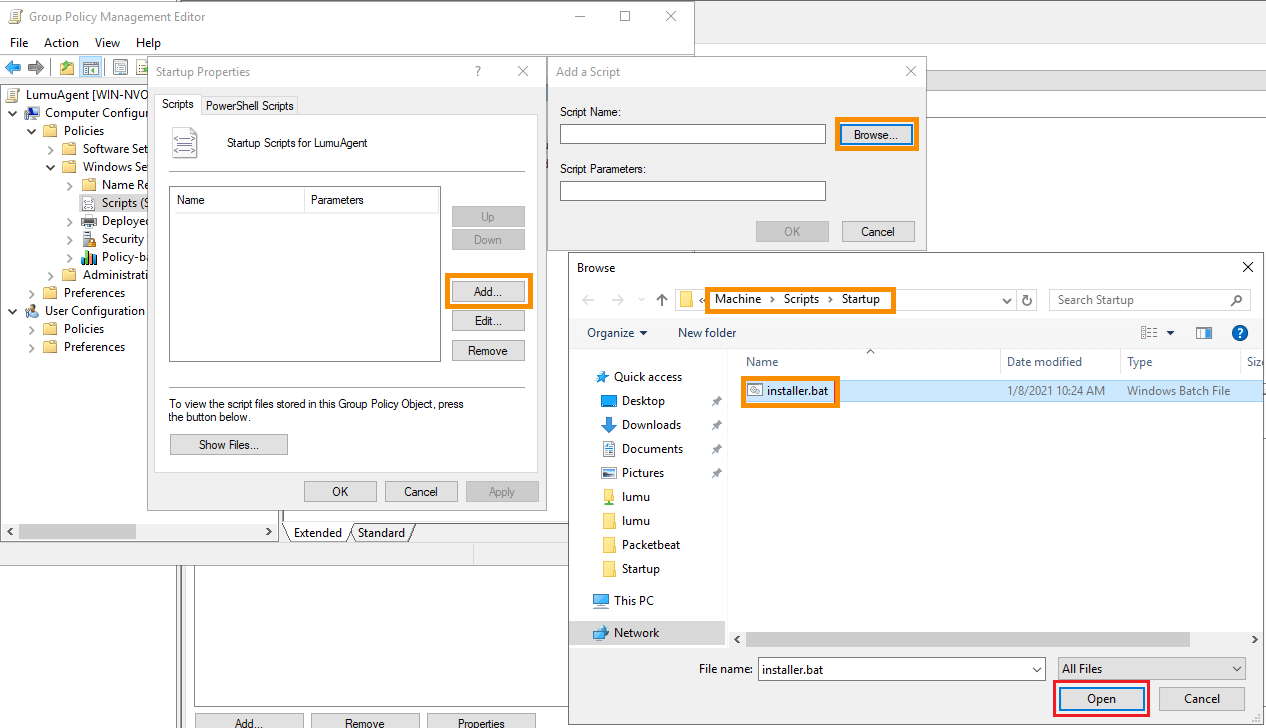Open the Action menu
The height and width of the screenshot is (728, 1266).
coord(61,42)
